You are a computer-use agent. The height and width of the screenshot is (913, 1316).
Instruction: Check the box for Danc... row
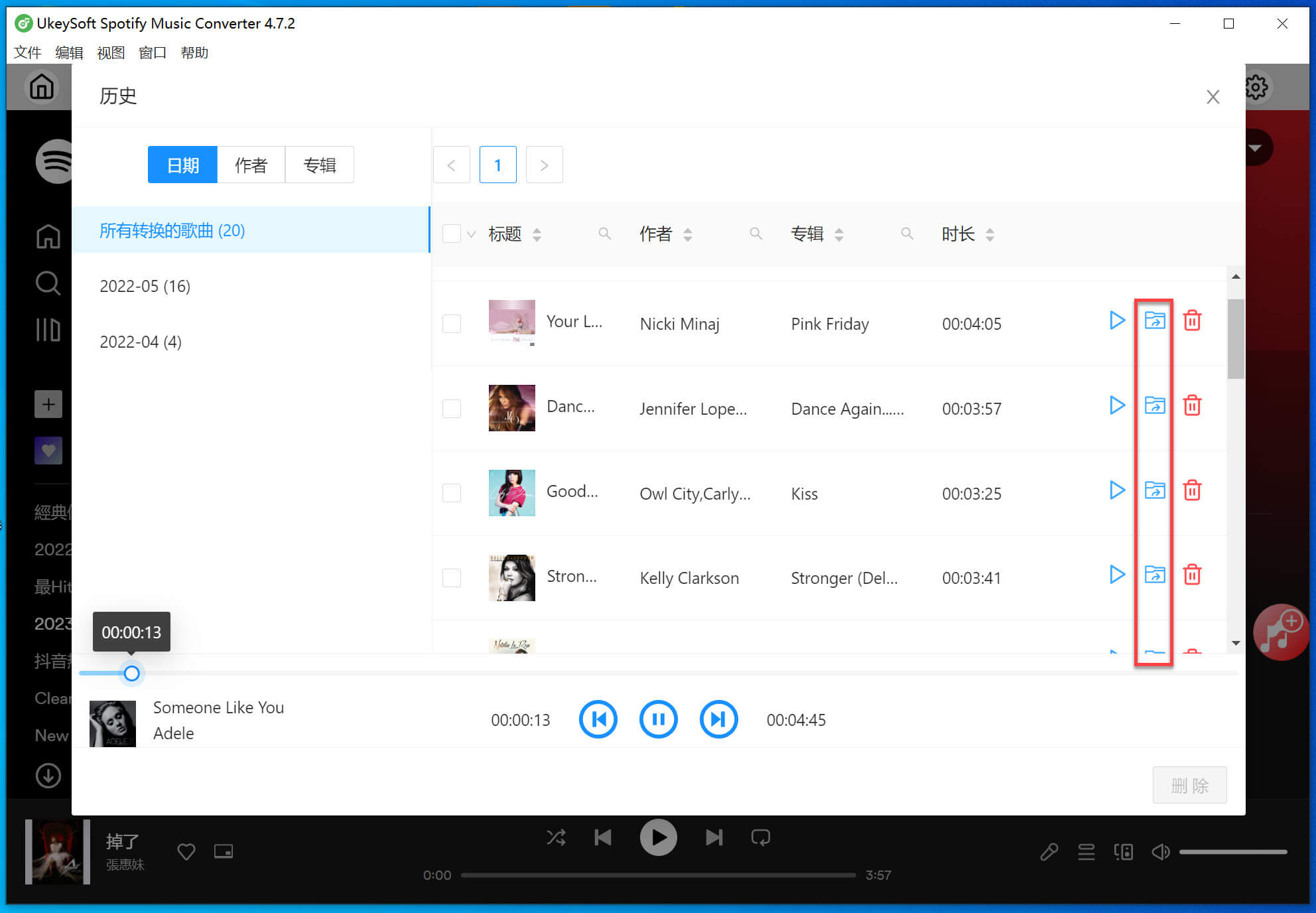point(452,409)
